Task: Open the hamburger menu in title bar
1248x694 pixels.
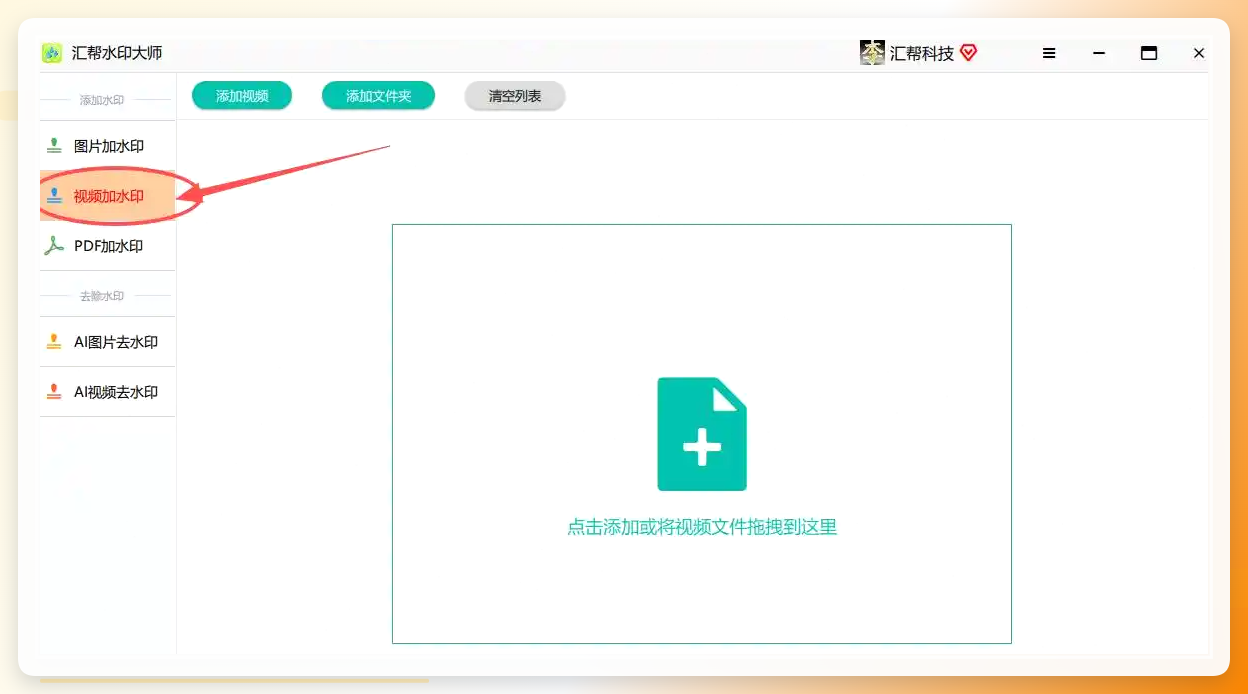Action: (1049, 53)
